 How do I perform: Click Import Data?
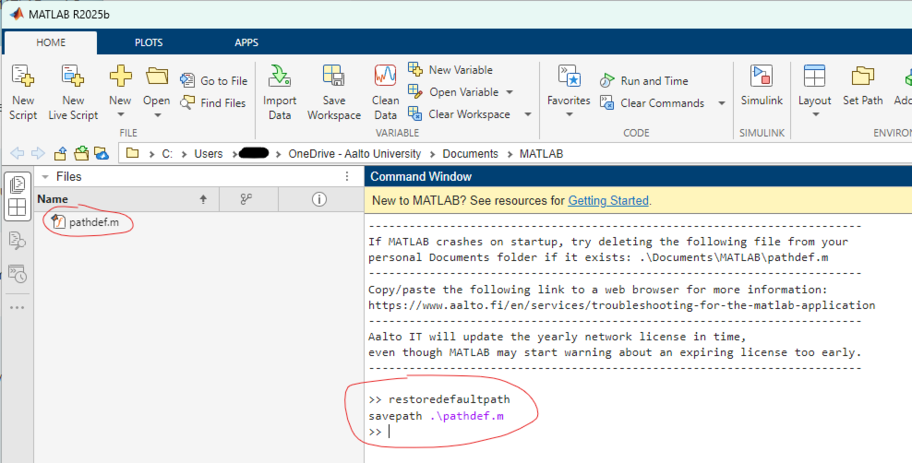click(x=279, y=92)
